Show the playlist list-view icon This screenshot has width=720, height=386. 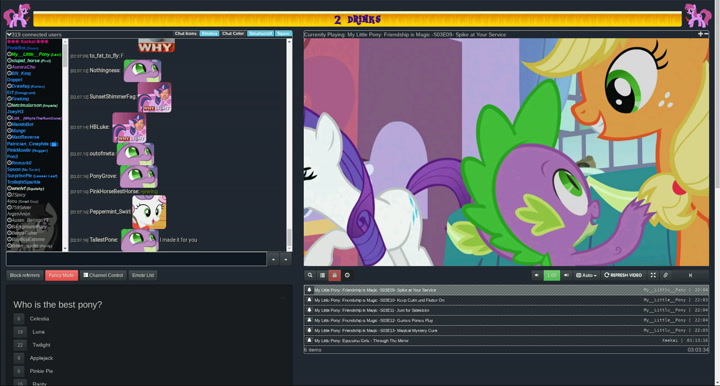click(322, 275)
